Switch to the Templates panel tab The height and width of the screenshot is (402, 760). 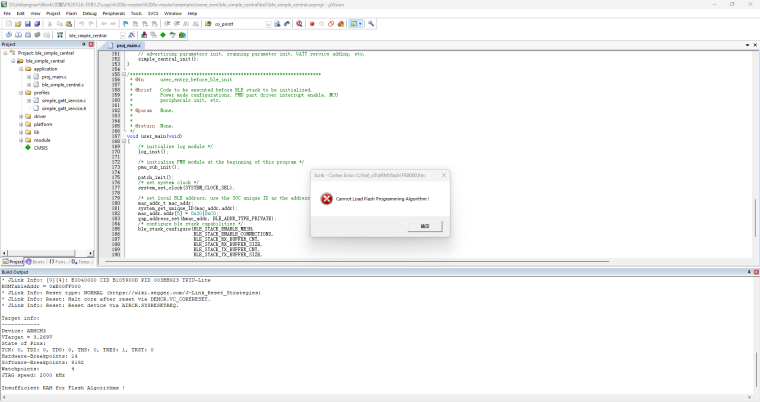pyautogui.click(x=81, y=261)
